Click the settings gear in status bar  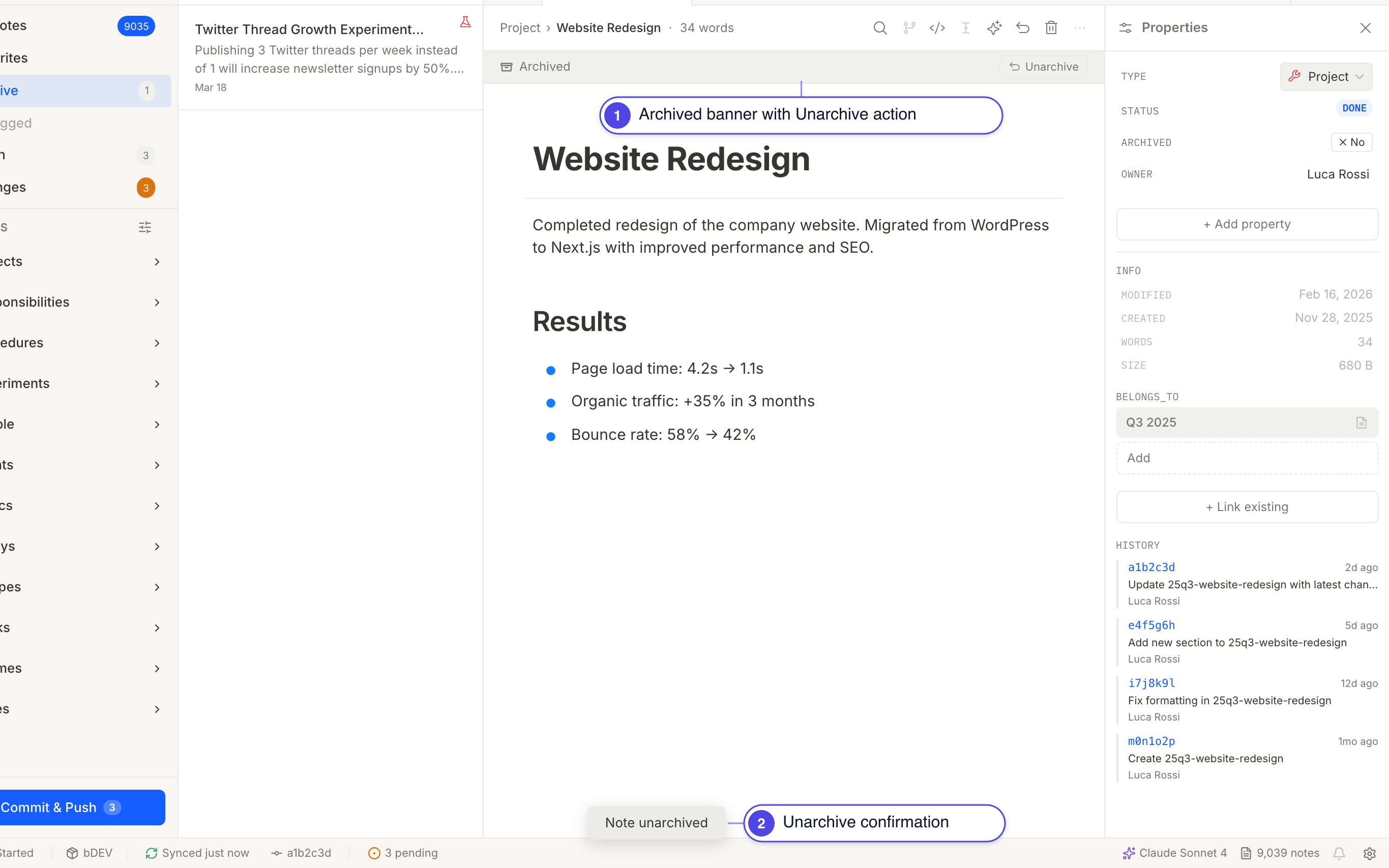point(1370,853)
